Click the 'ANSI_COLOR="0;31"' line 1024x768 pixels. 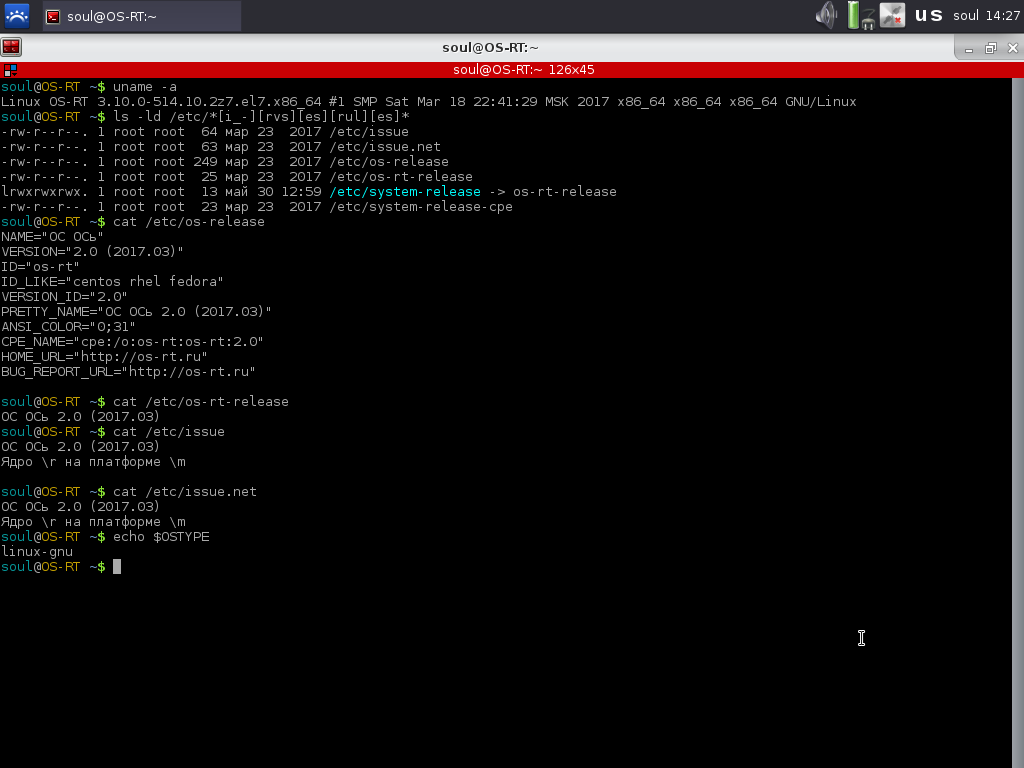68,327
